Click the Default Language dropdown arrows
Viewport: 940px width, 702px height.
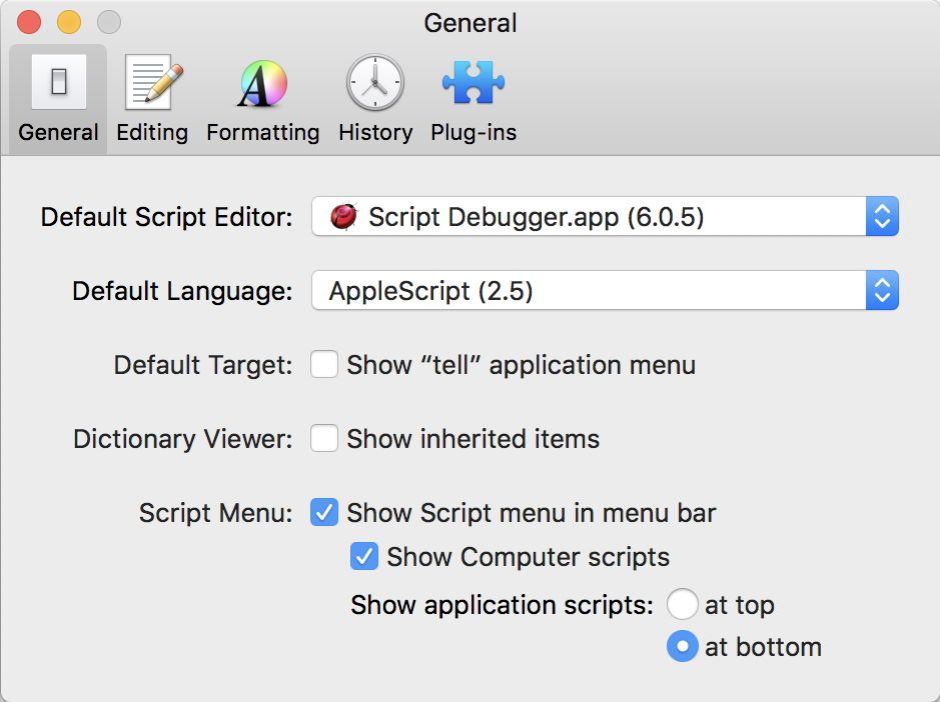[882, 291]
